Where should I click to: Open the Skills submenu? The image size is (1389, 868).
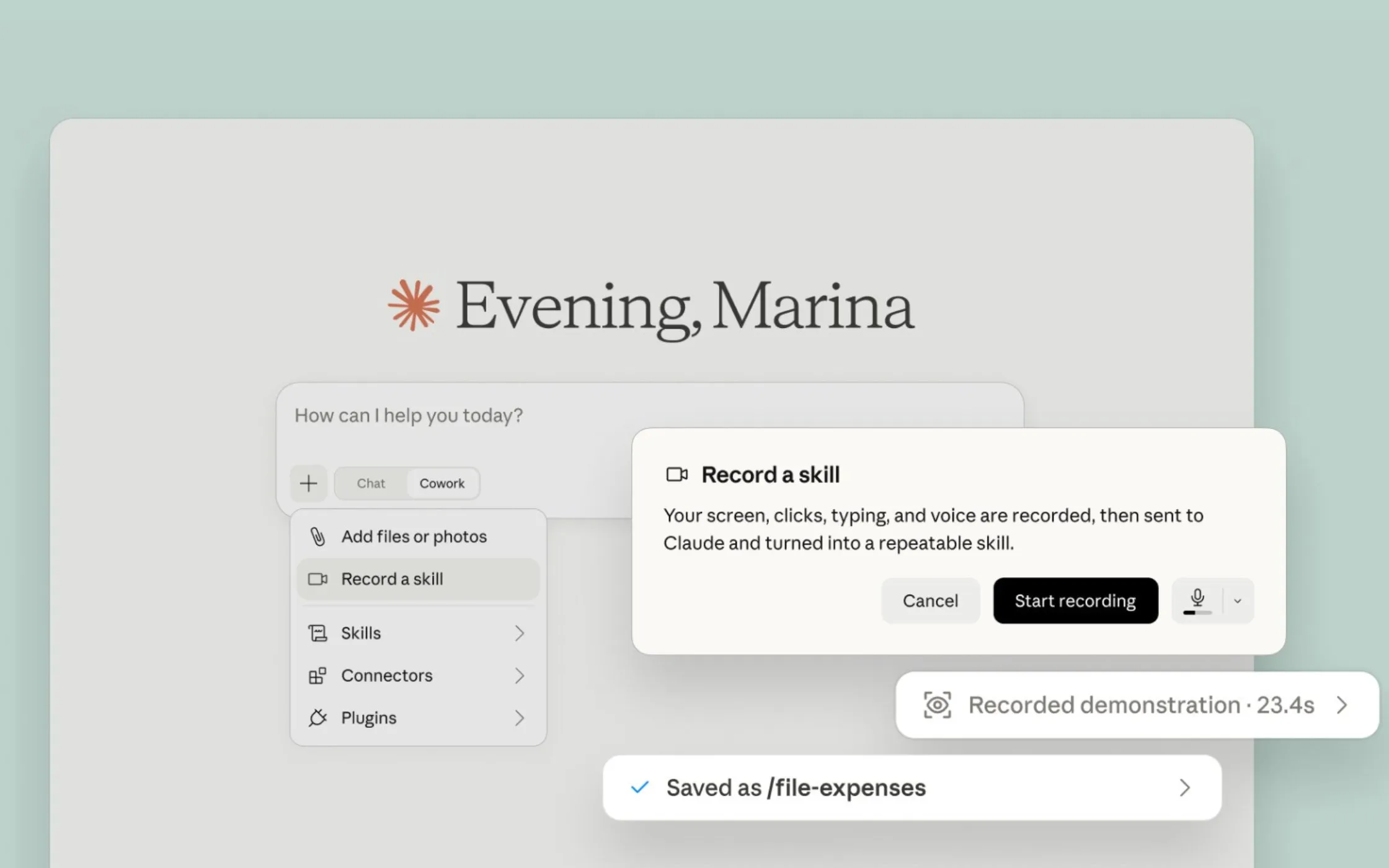click(418, 633)
